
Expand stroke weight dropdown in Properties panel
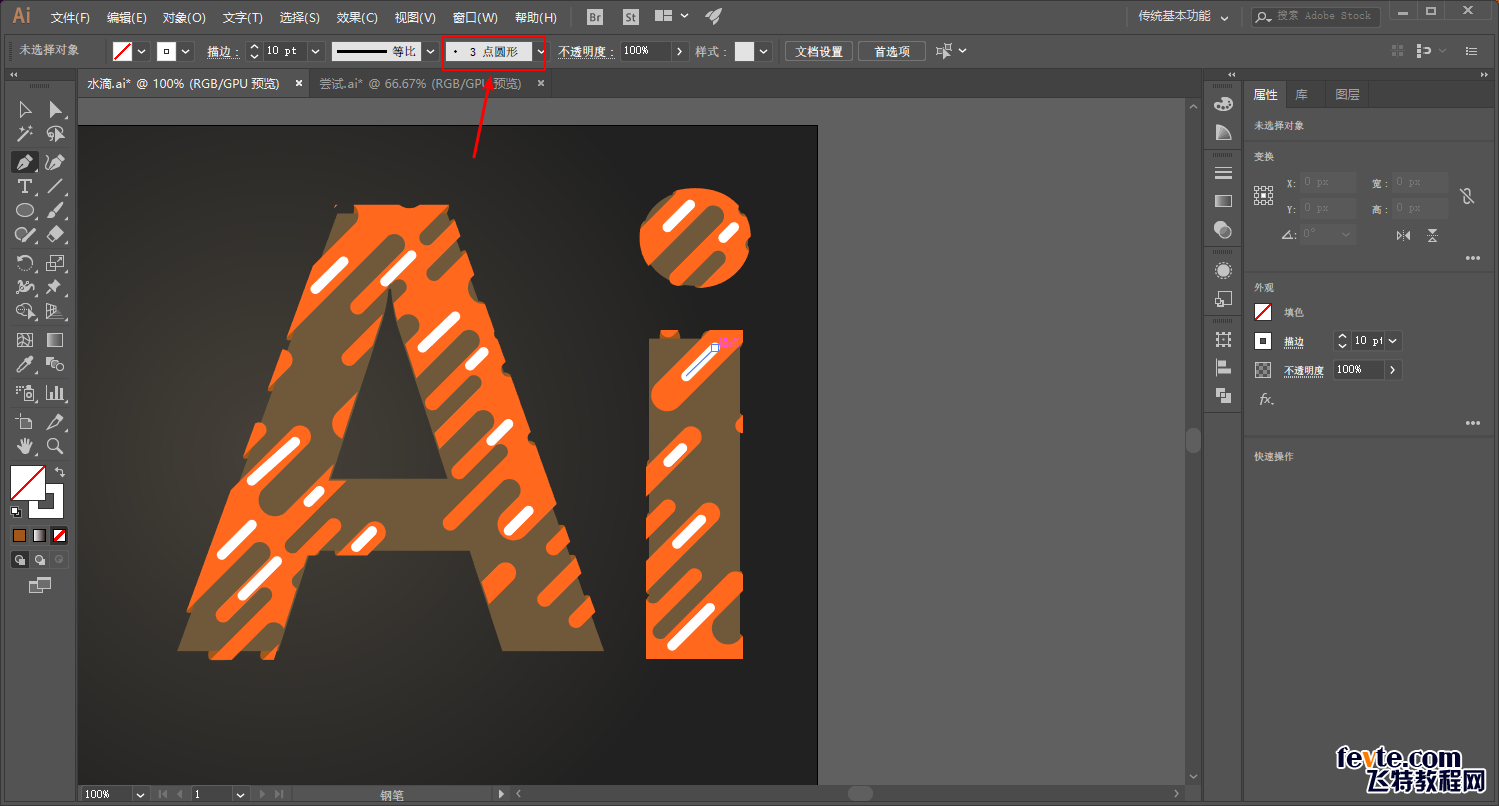[1394, 341]
